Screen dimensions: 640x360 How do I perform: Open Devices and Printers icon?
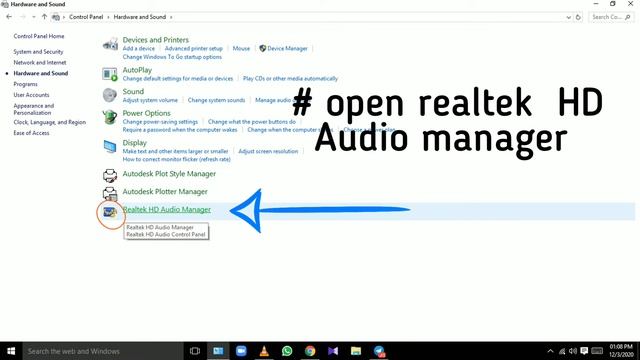click(110, 44)
